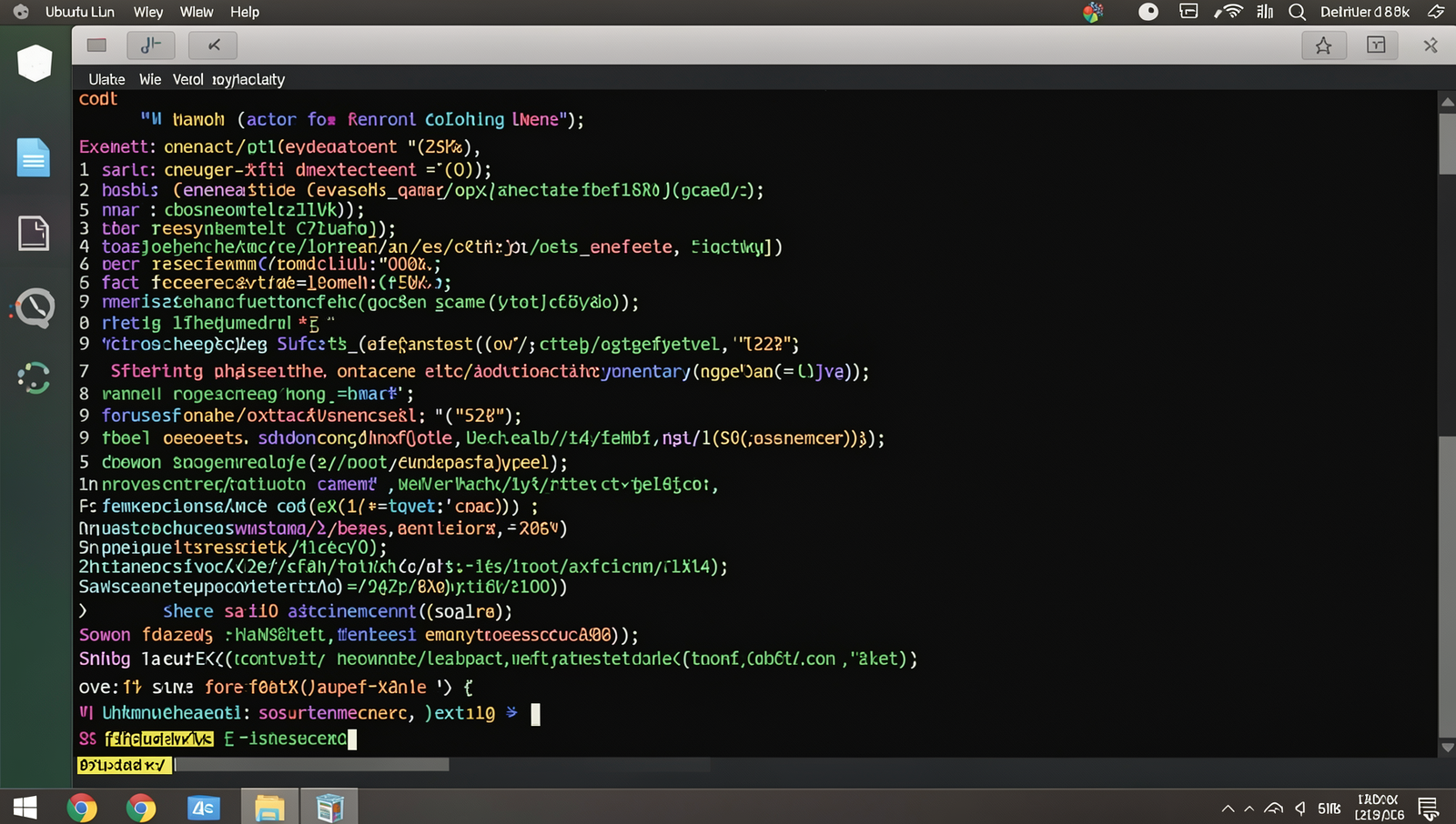
Task: Click the word "codt" at the terminal top
Action: tap(98, 99)
